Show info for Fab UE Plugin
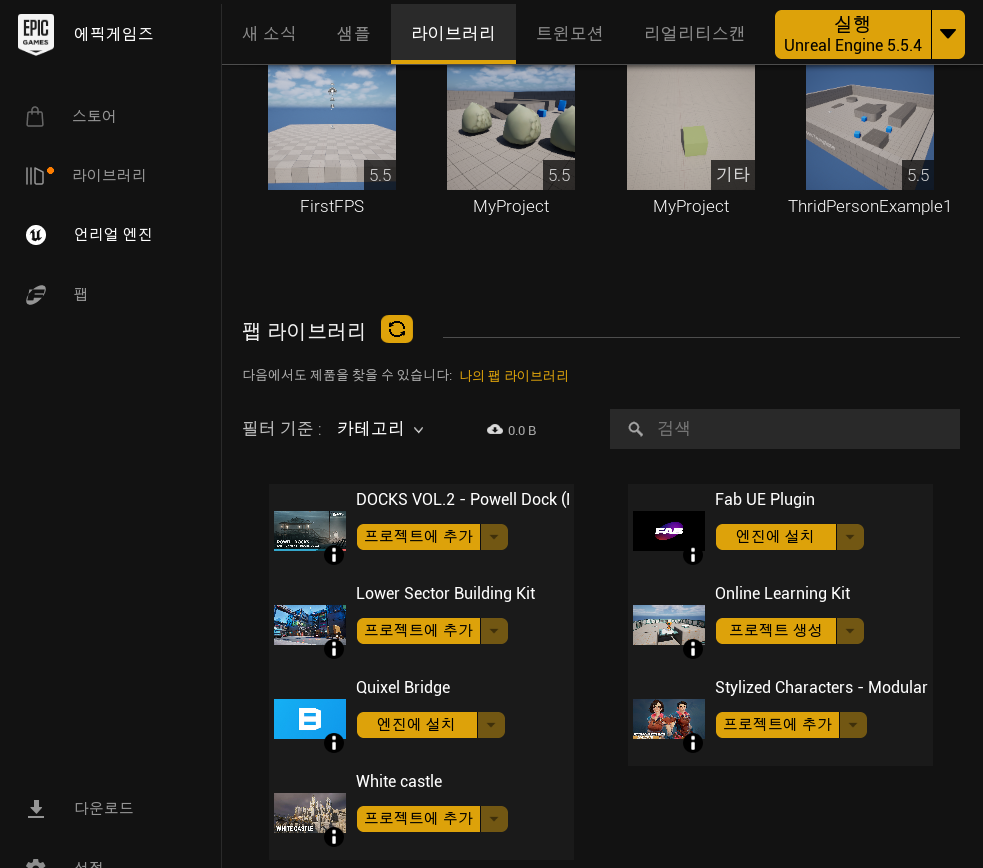983x868 pixels. click(693, 555)
